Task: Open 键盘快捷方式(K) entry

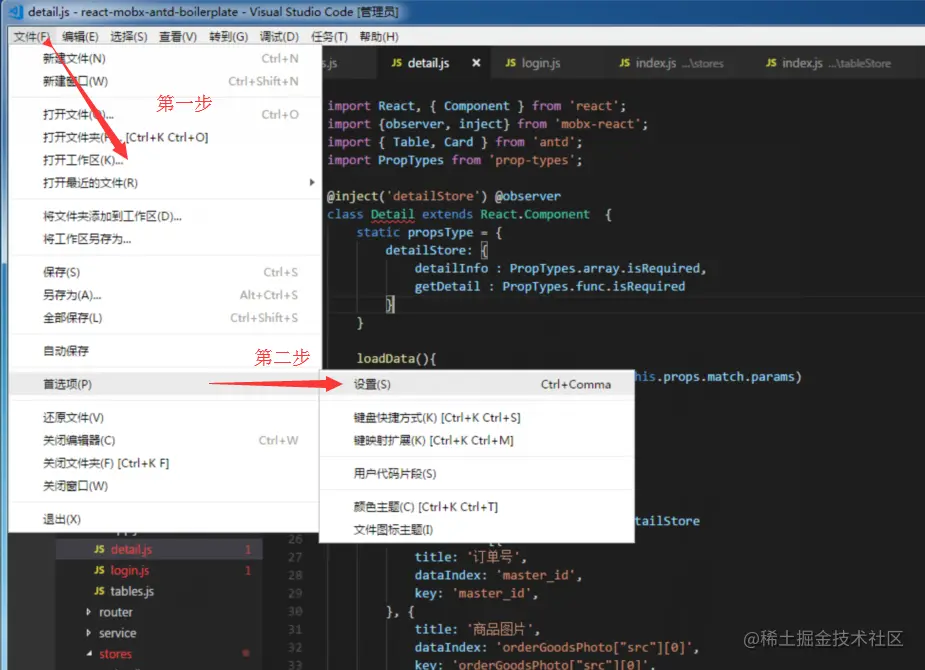Action: (x=477, y=418)
